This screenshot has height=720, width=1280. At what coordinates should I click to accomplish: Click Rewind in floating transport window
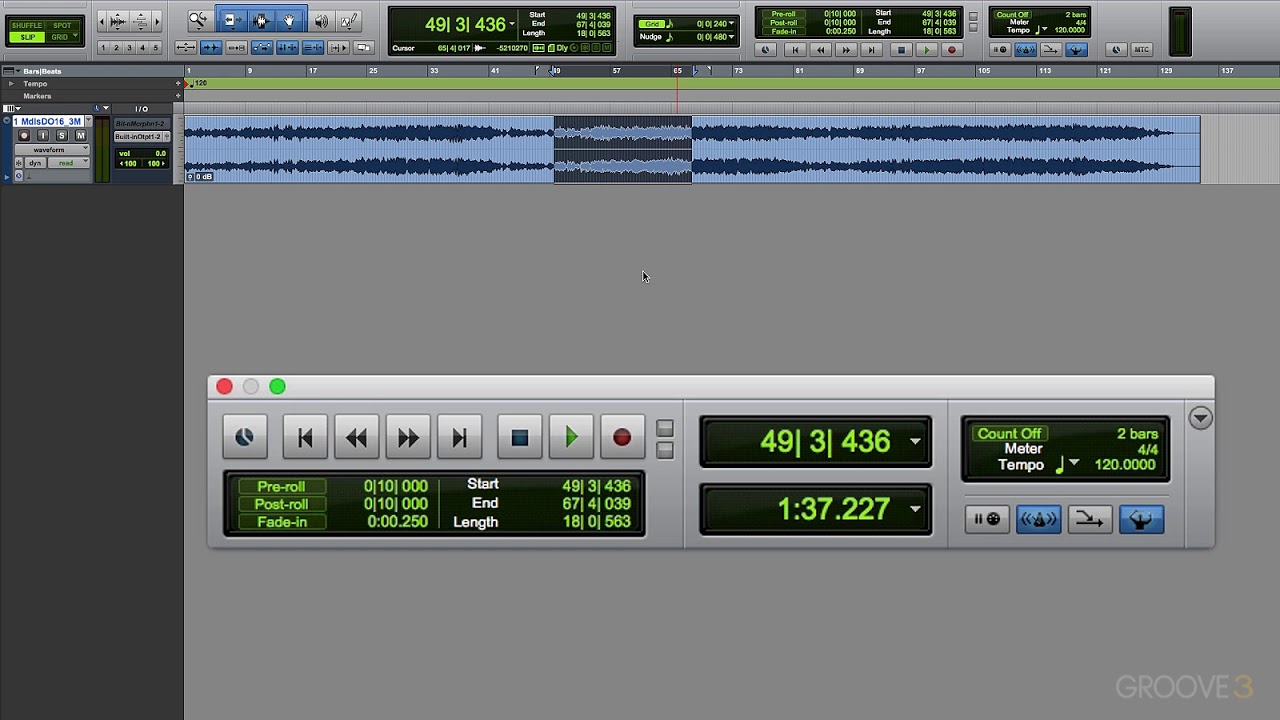point(356,438)
